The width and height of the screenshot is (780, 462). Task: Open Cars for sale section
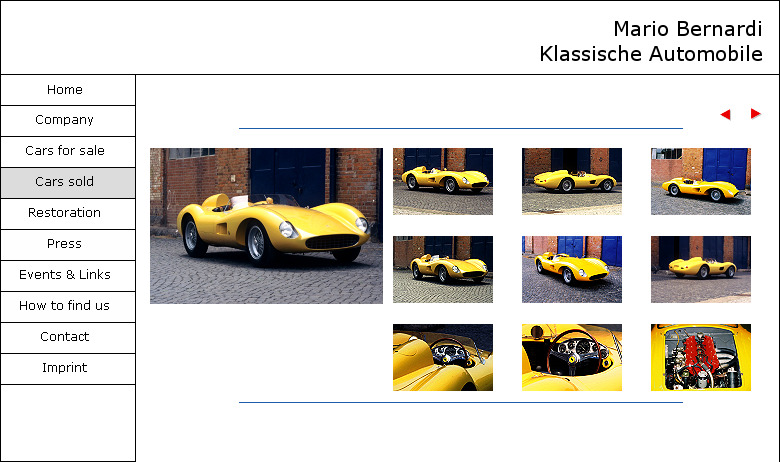pos(68,152)
